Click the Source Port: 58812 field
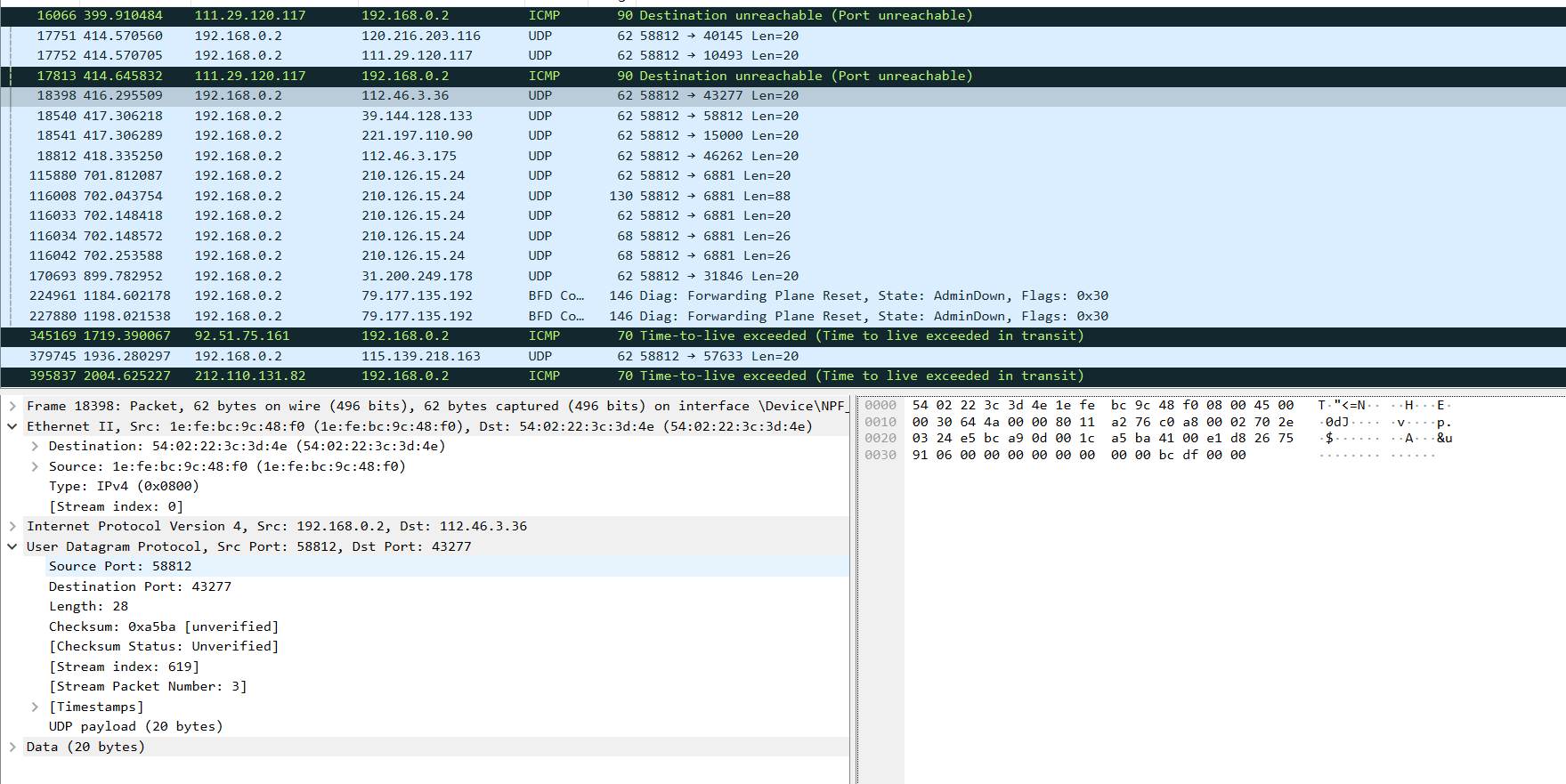Viewport: 1566px width, 784px height. [x=120, y=566]
